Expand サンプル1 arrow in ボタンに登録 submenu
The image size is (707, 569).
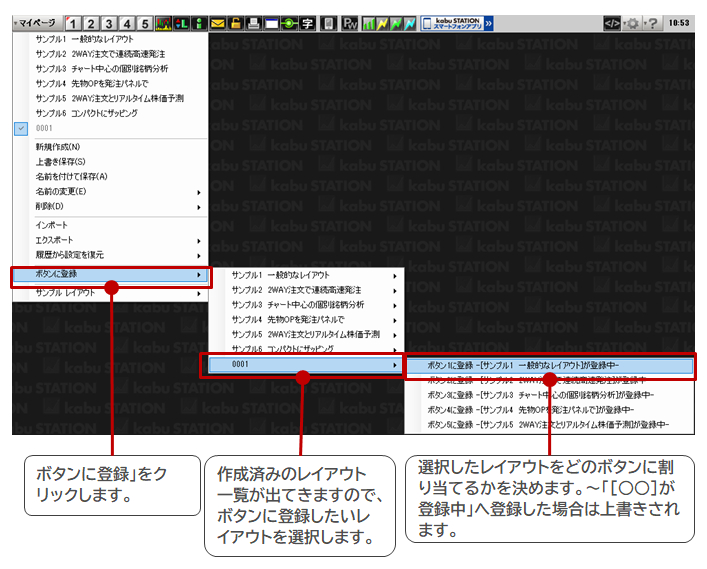395,276
